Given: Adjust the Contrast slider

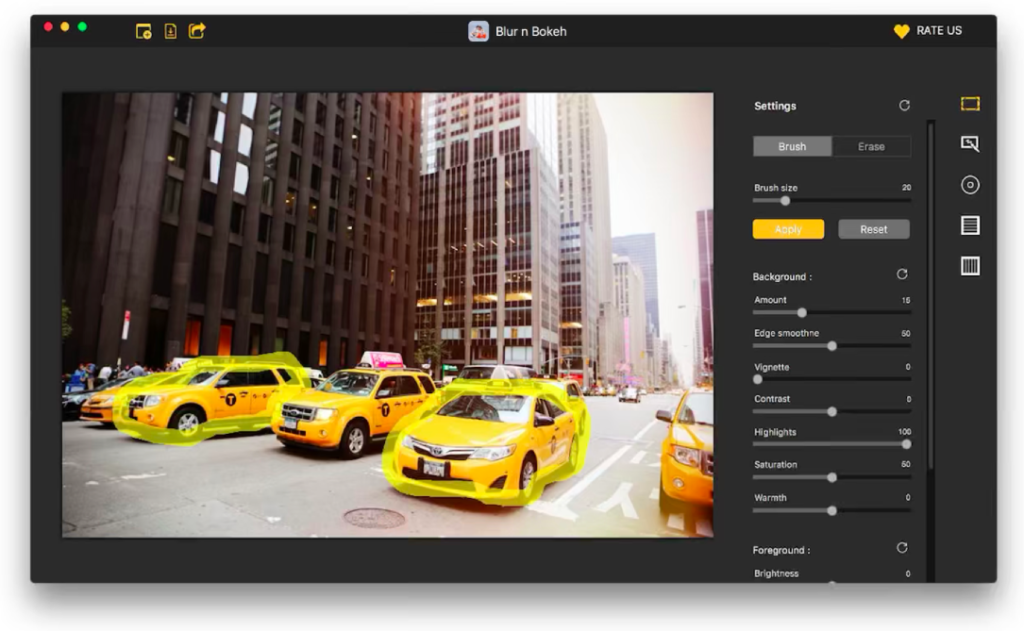Looking at the screenshot, I should coord(832,412).
